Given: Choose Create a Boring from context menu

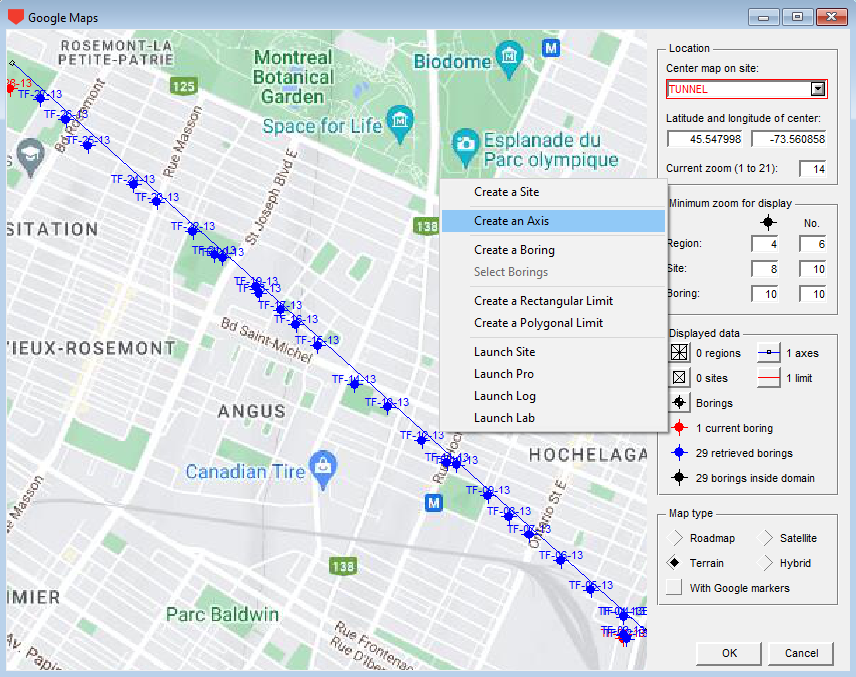Looking at the screenshot, I should pyautogui.click(x=554, y=250).
